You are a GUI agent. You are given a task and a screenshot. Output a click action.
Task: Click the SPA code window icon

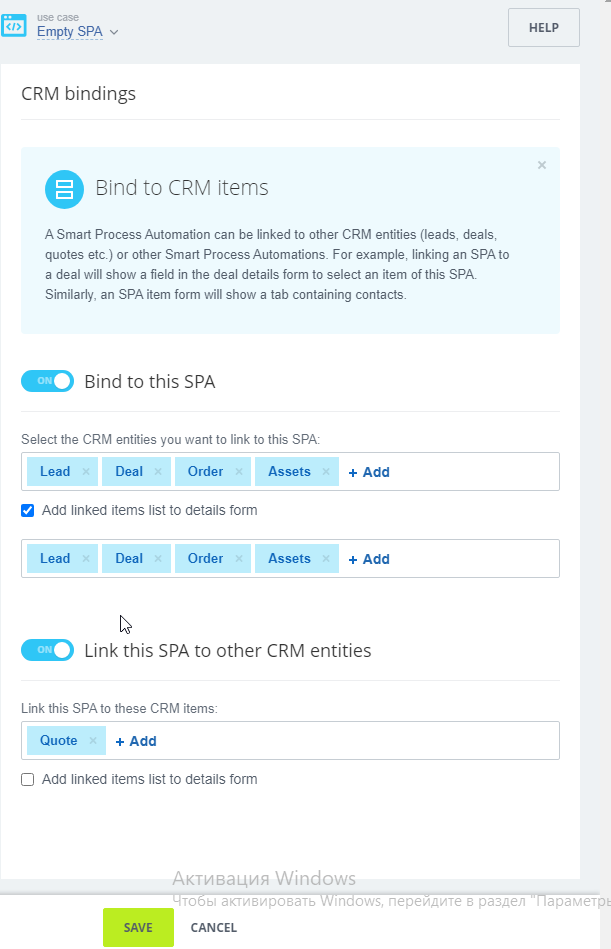14,25
